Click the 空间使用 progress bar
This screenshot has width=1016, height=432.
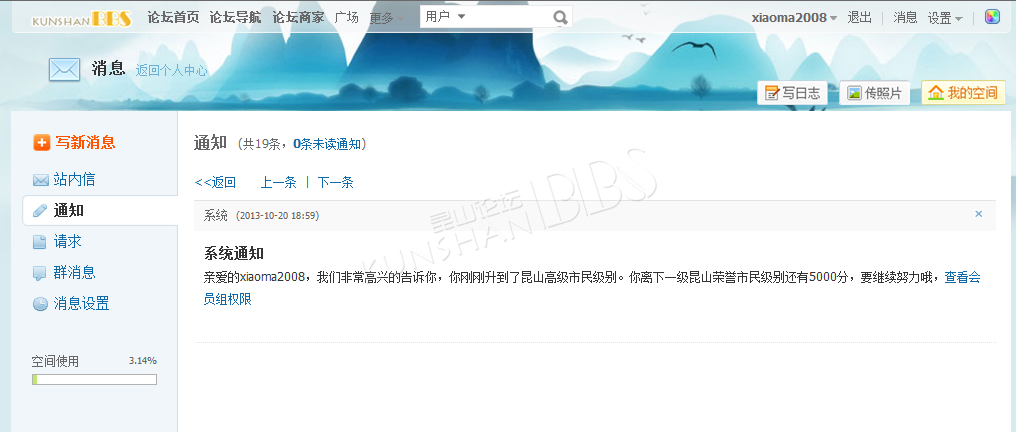tap(95, 380)
